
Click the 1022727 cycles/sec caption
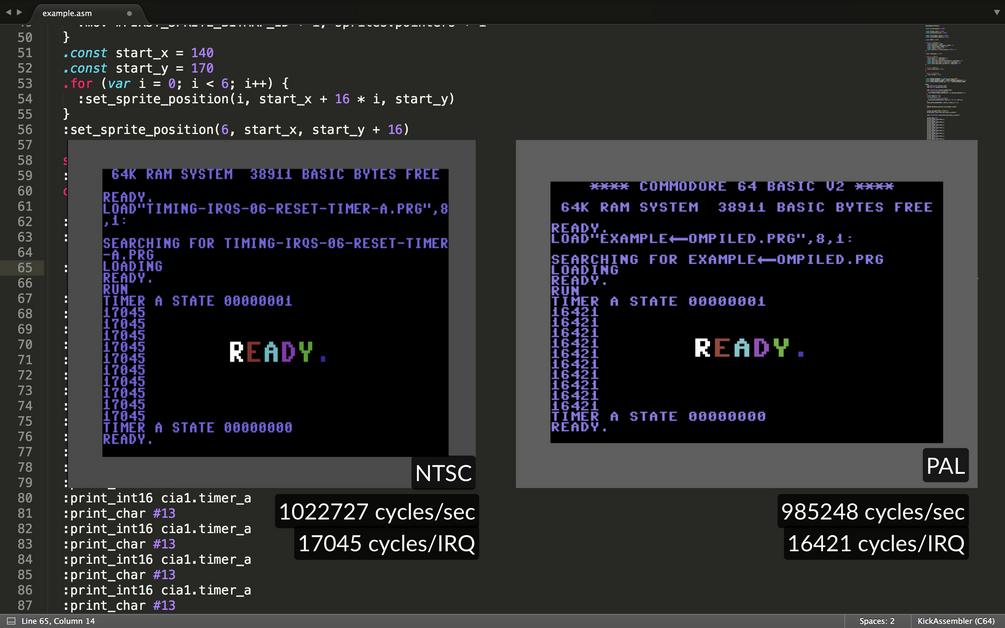pos(377,511)
